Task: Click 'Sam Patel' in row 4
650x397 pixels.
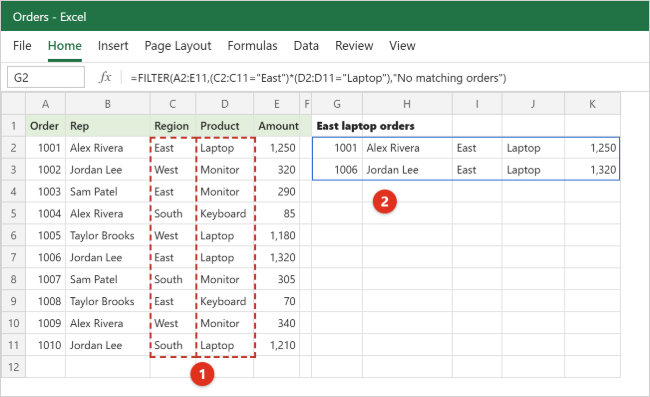Action: pyautogui.click(x=108, y=192)
